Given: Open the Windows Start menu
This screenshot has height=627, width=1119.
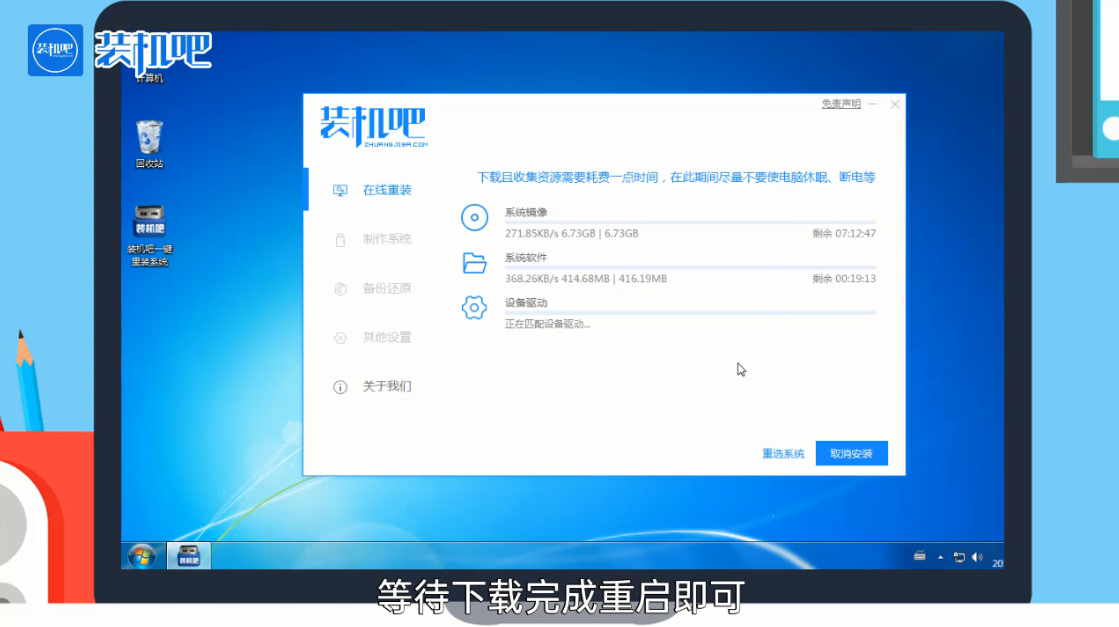Looking at the screenshot, I should point(142,556).
